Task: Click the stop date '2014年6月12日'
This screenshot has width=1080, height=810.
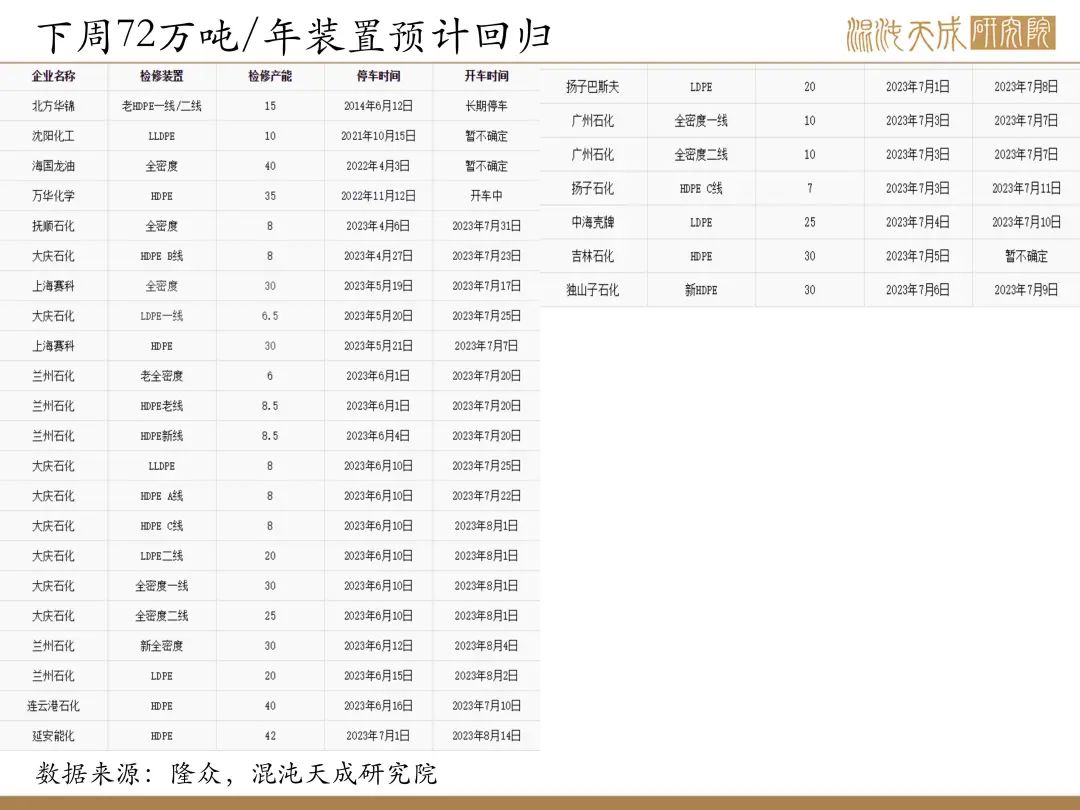Action: coord(378,106)
